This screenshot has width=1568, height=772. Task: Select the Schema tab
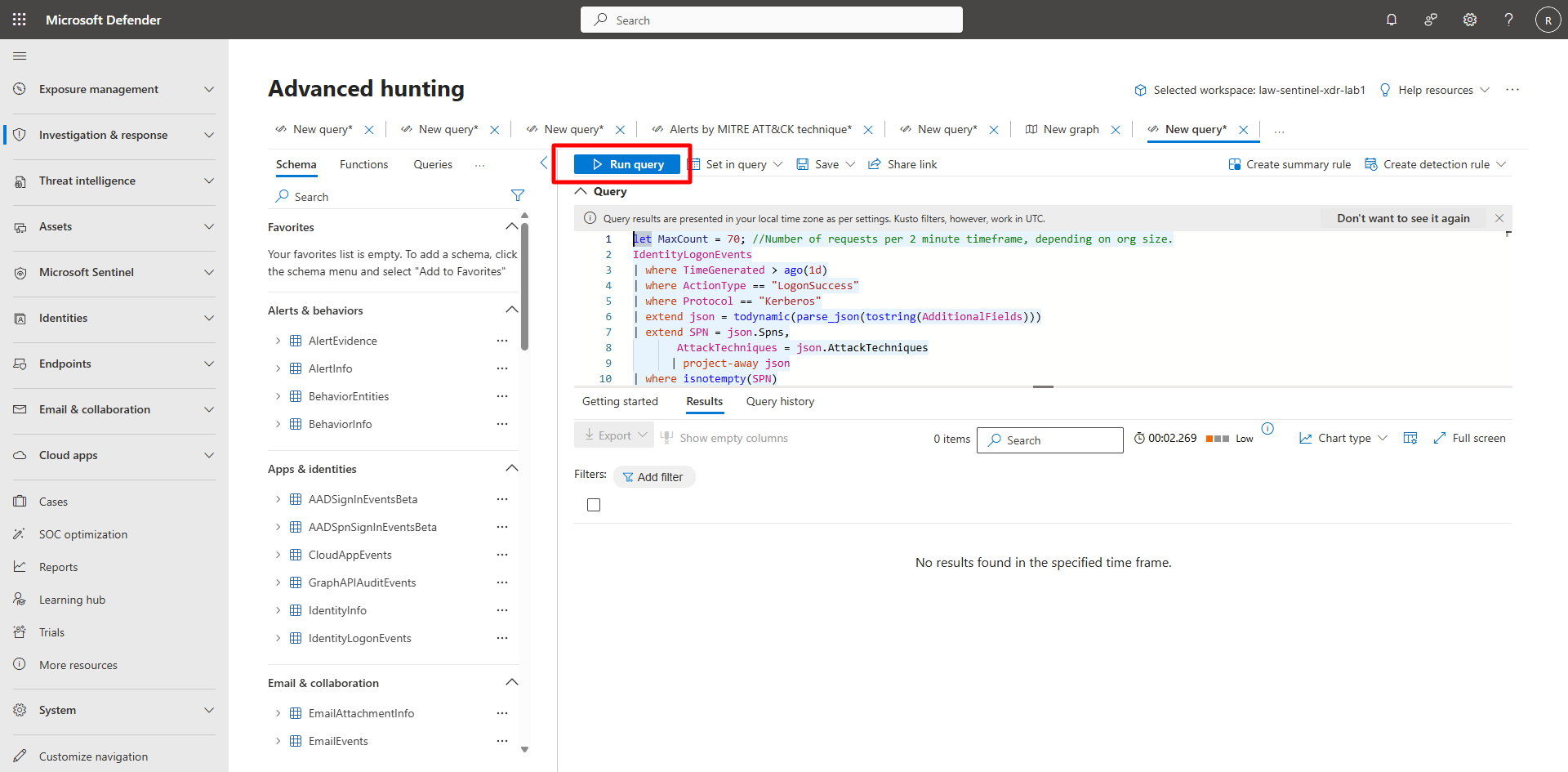coord(296,164)
